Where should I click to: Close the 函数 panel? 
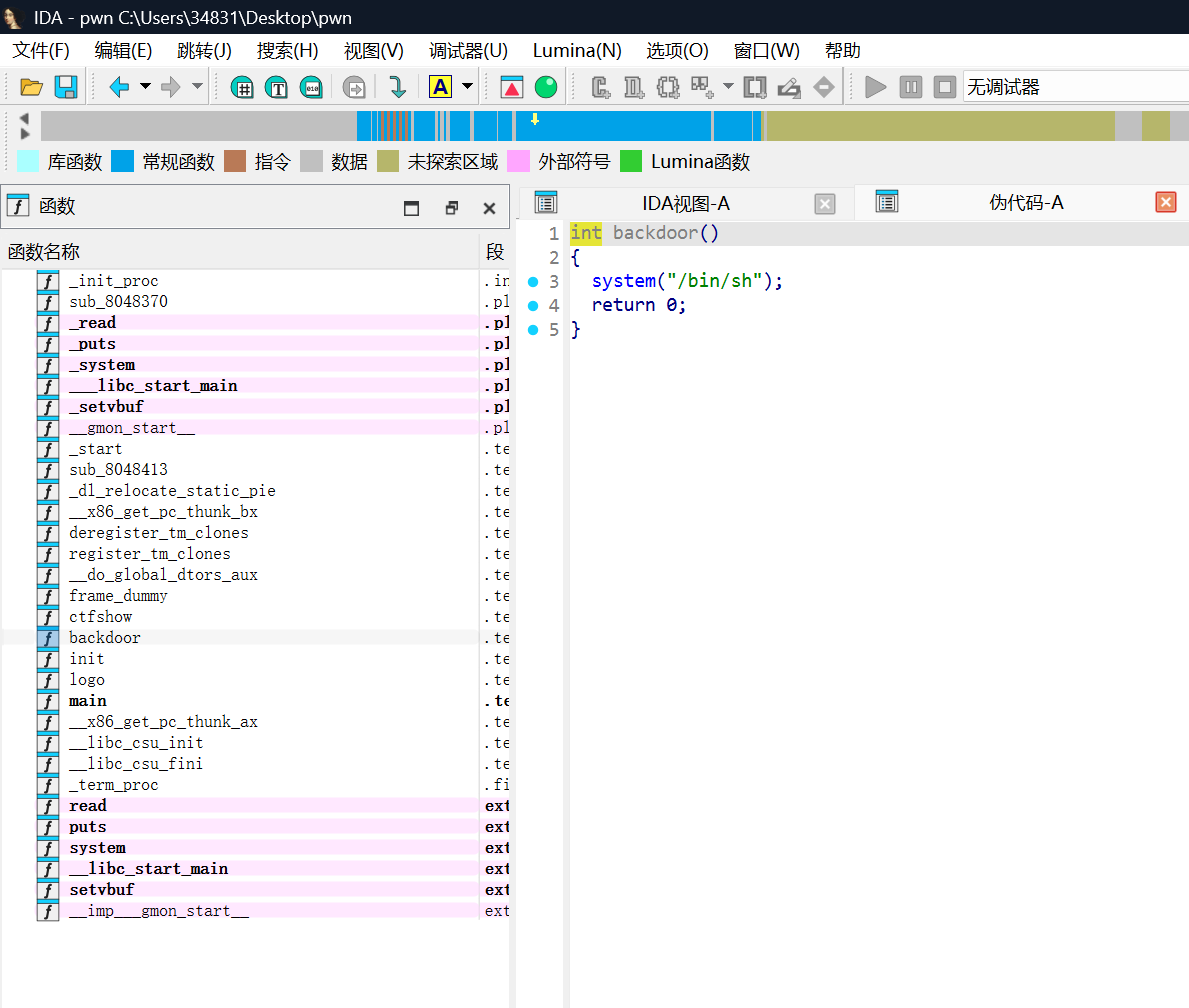coord(489,208)
